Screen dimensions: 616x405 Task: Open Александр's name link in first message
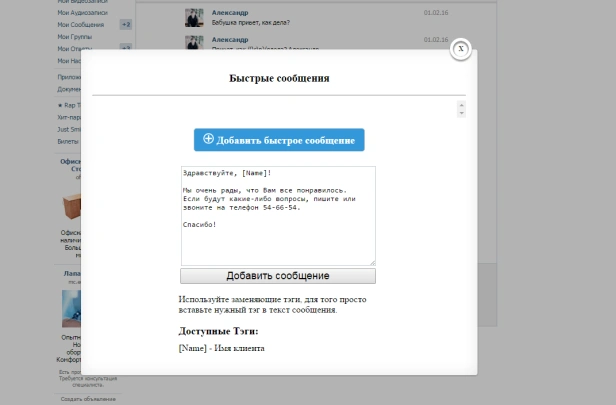pyautogui.click(x=230, y=12)
